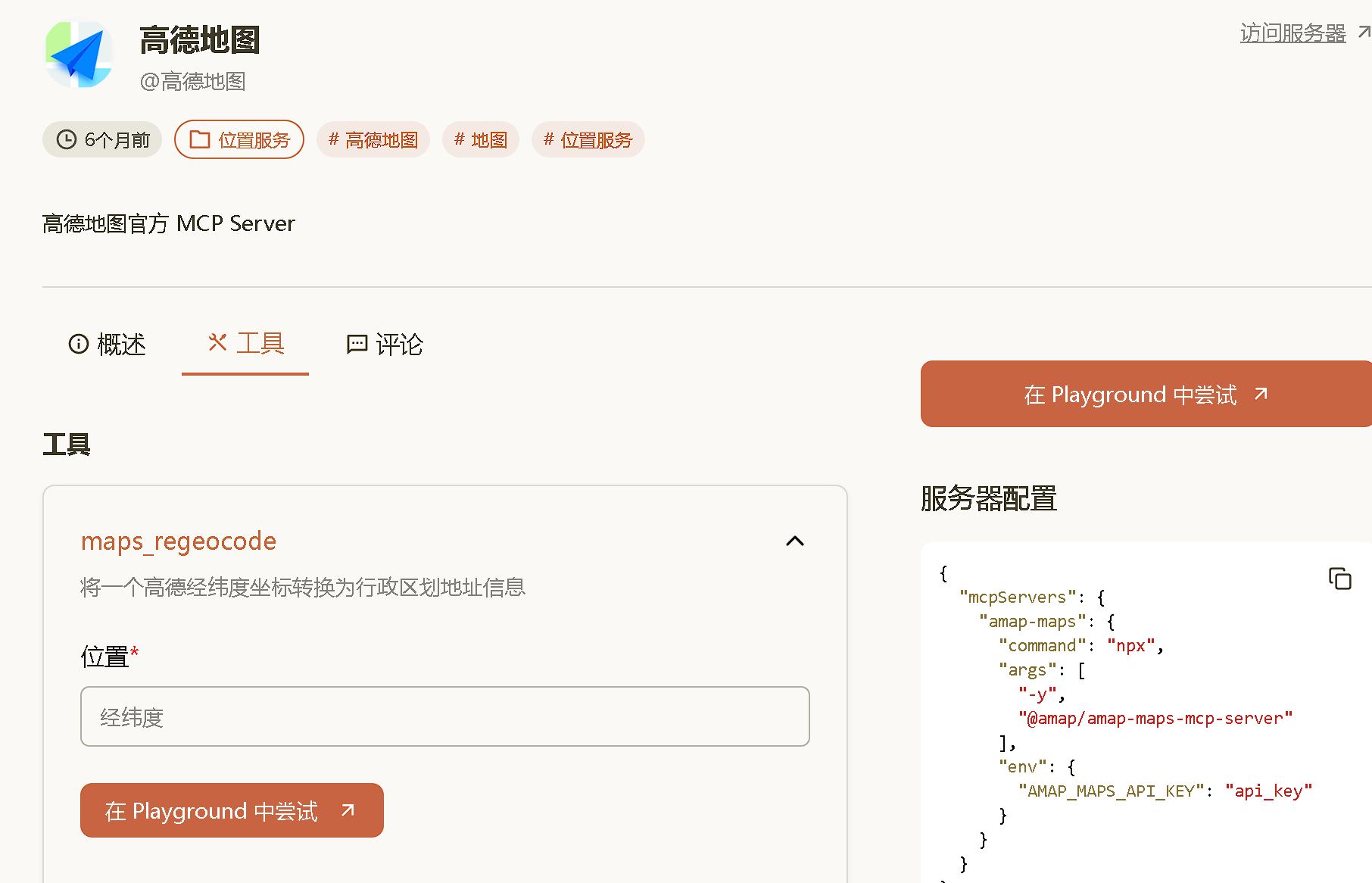Click the @高德地图 author handle

[193, 81]
